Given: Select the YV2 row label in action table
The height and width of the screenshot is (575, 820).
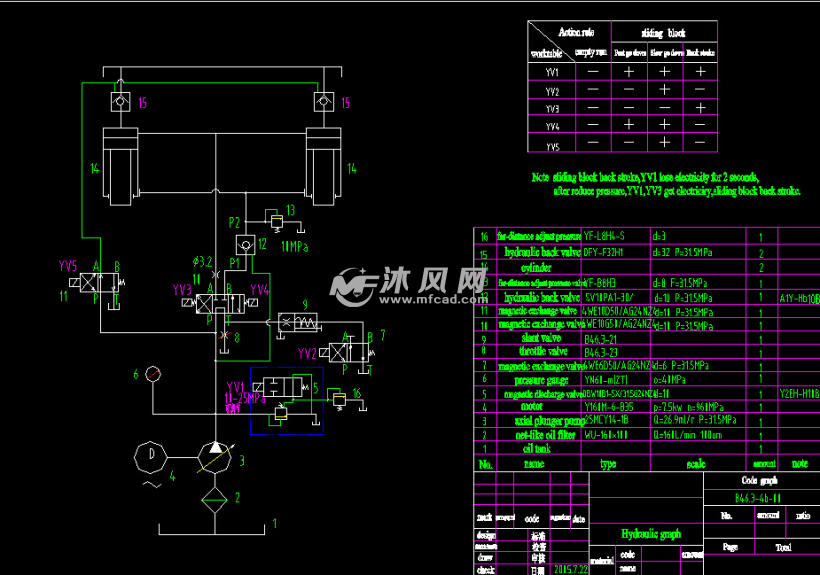Looking at the screenshot, I should [552, 91].
